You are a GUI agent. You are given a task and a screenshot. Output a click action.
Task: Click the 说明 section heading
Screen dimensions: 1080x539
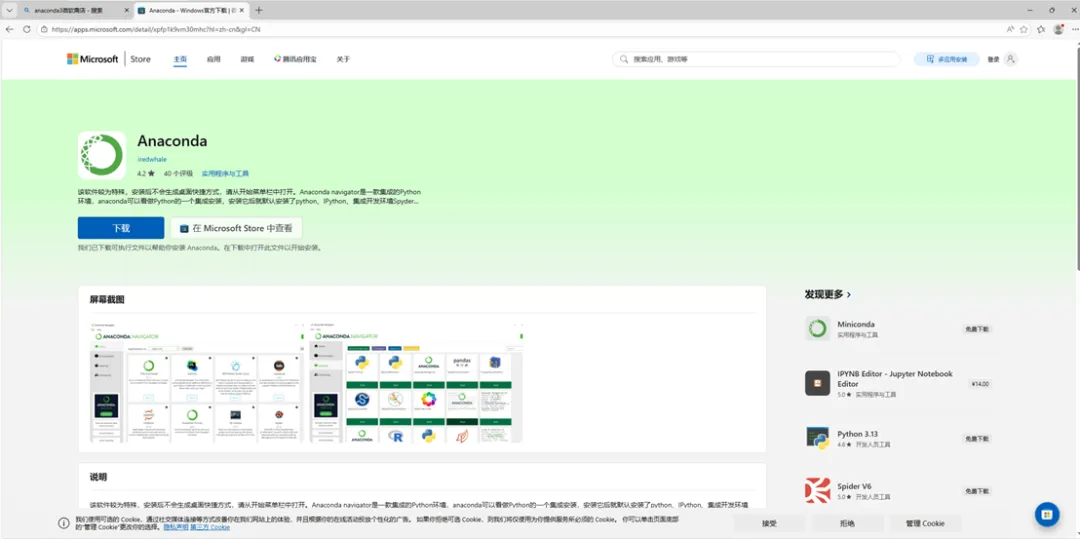click(98, 477)
